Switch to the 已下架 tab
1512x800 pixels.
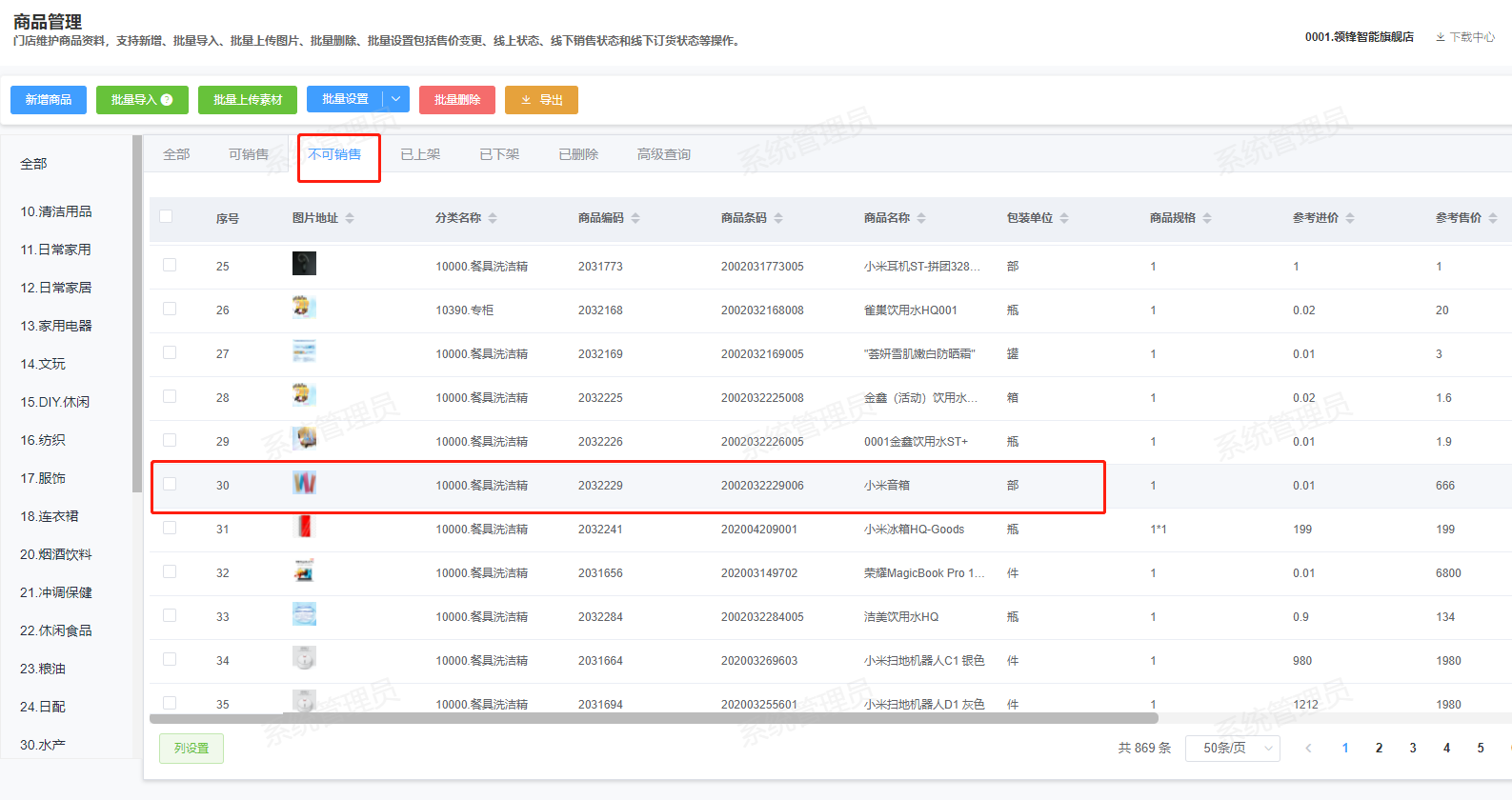point(499,154)
